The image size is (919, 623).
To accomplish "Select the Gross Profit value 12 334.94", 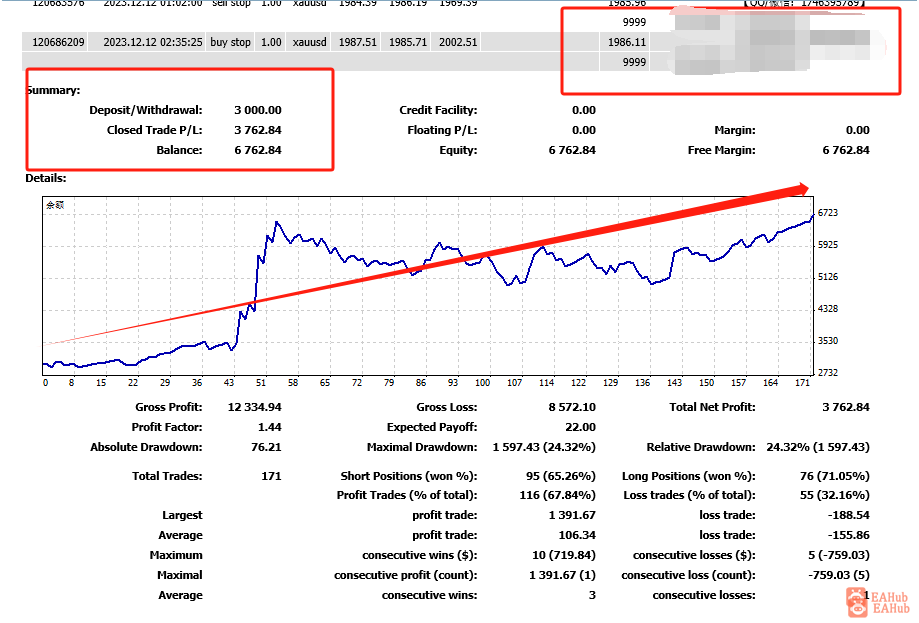I will [x=254, y=407].
